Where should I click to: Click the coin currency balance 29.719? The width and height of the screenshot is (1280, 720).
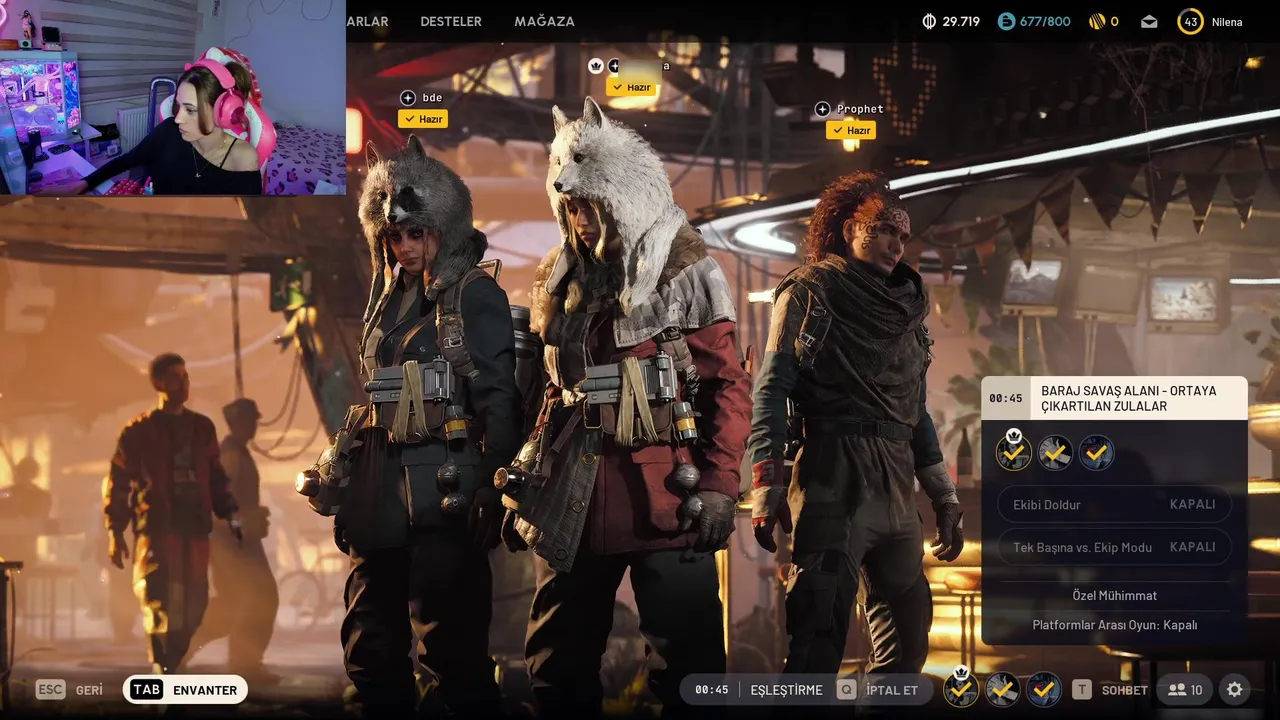[950, 21]
